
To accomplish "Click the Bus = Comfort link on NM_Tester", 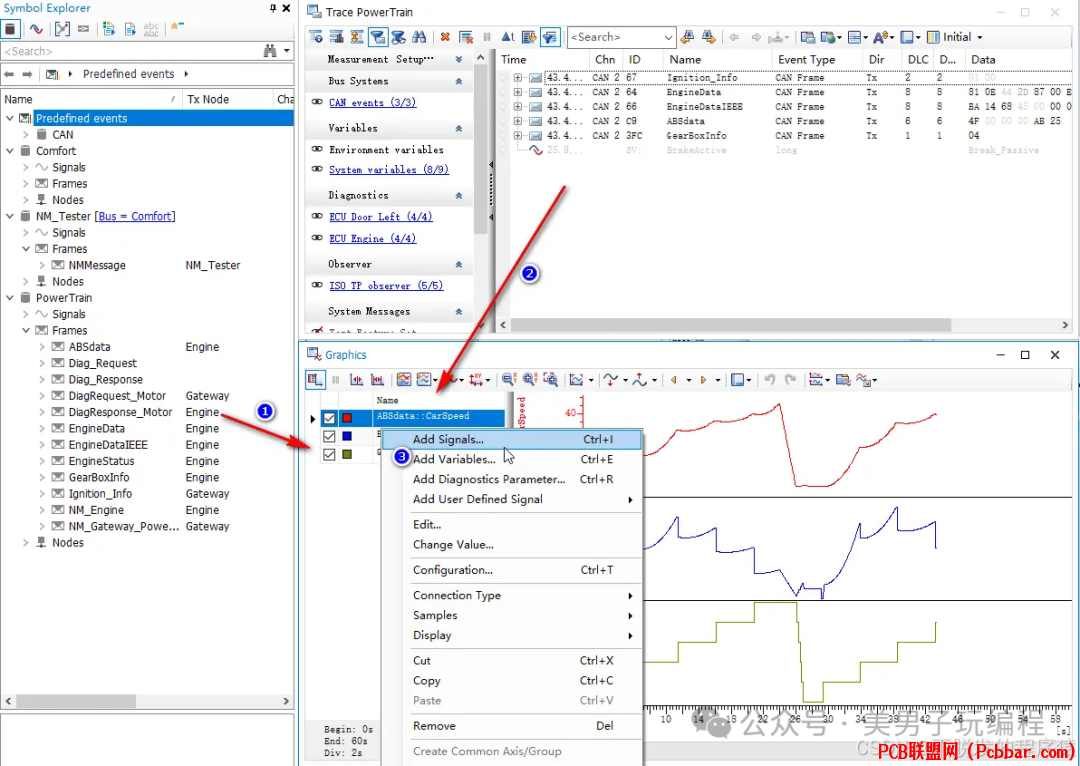I will click(135, 216).
